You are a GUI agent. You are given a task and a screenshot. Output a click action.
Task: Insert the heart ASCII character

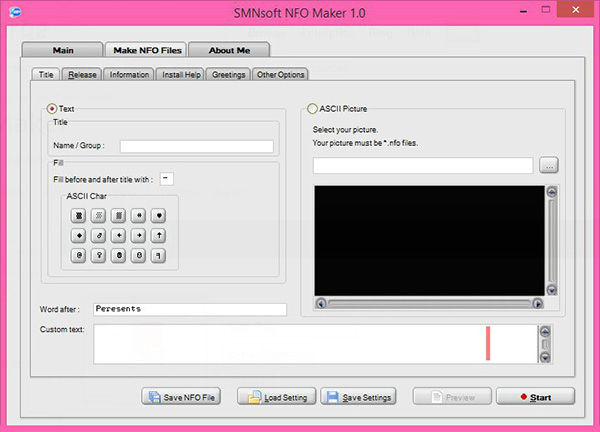pos(158,216)
